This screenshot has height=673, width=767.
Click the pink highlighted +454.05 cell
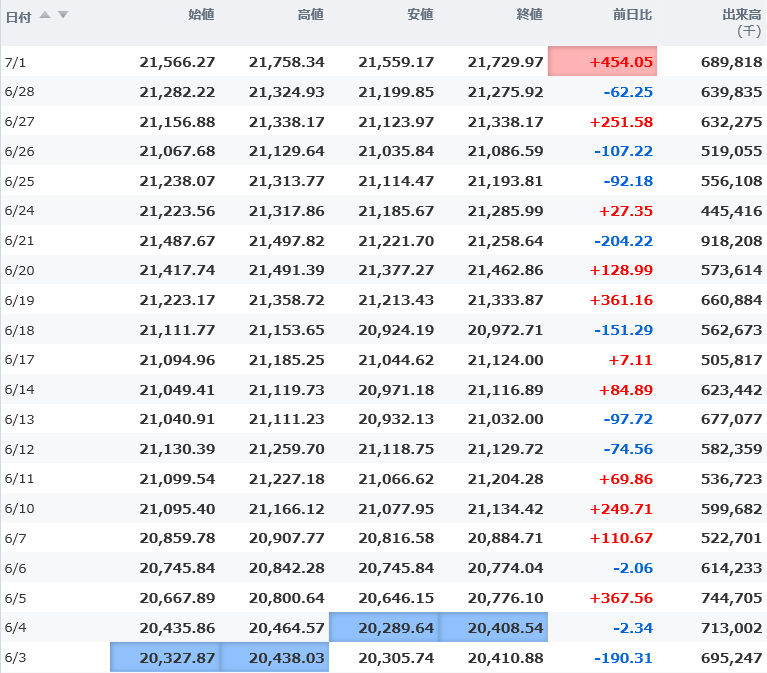[603, 62]
